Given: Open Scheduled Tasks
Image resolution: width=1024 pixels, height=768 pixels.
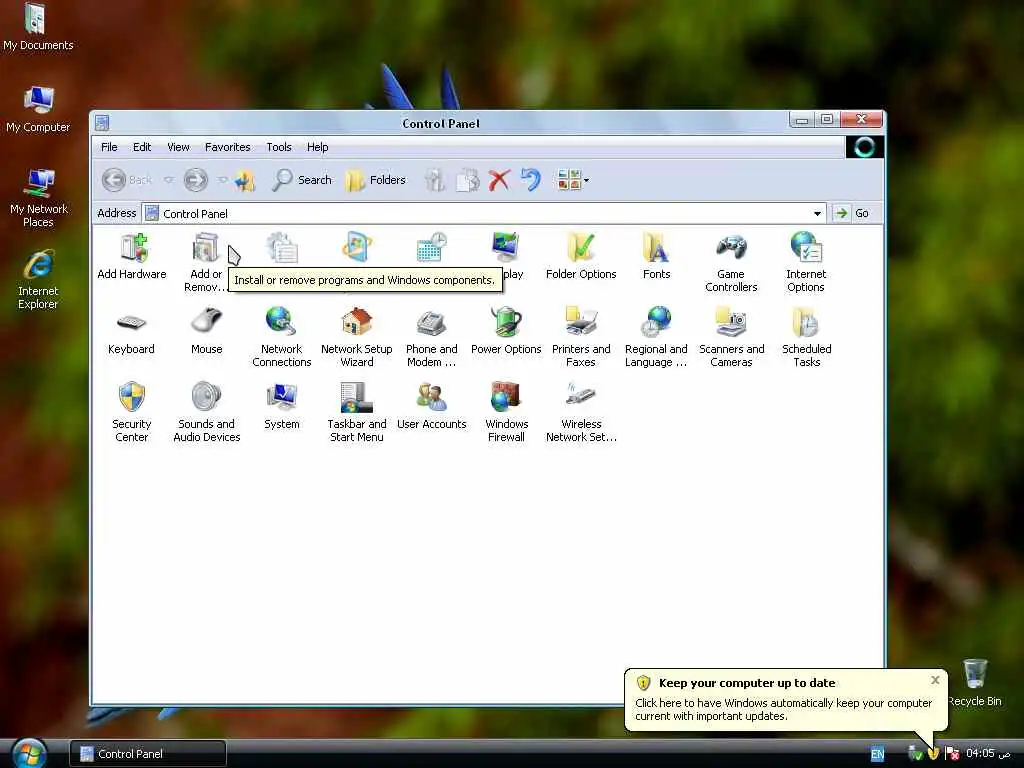Looking at the screenshot, I should pos(807,337).
